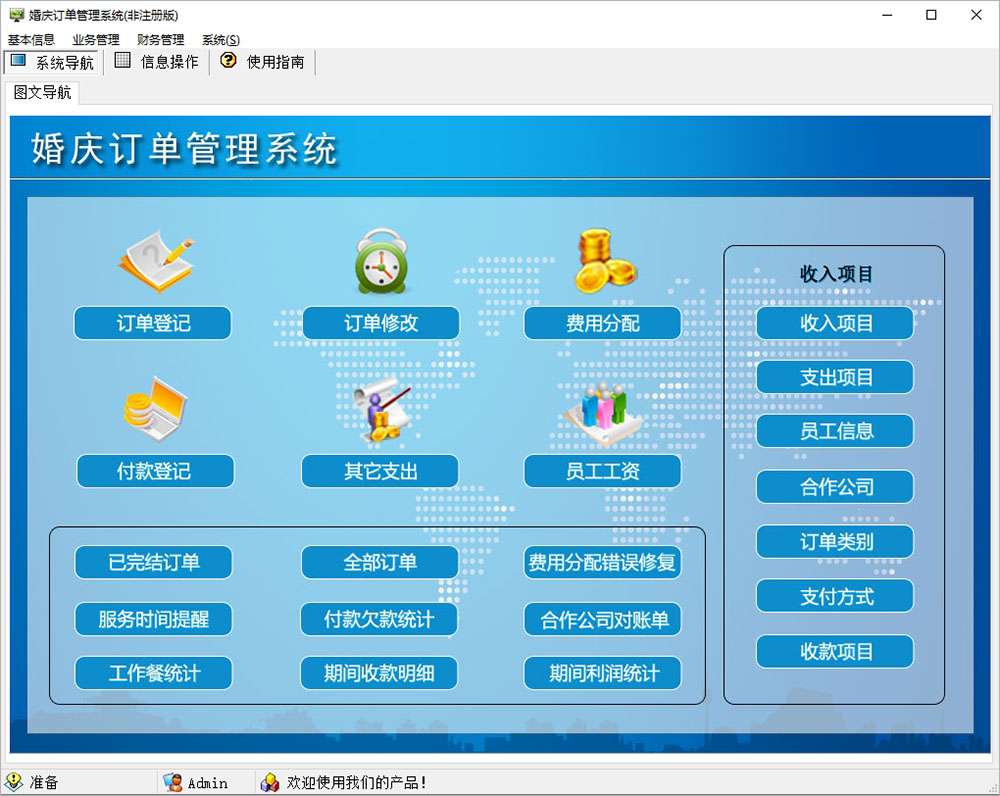Close the 婚庆订单管理系统 window
Viewport: 1000px width, 796px height.
coord(976,15)
